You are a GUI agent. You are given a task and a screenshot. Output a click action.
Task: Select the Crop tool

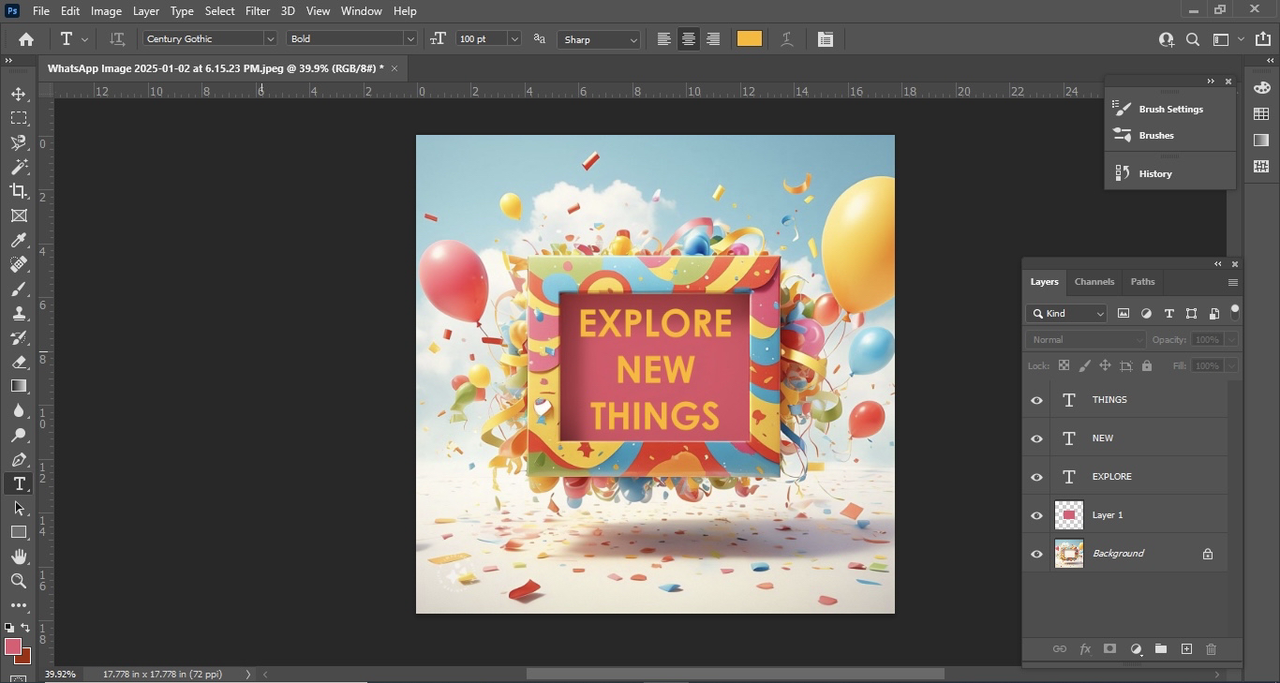click(19, 191)
